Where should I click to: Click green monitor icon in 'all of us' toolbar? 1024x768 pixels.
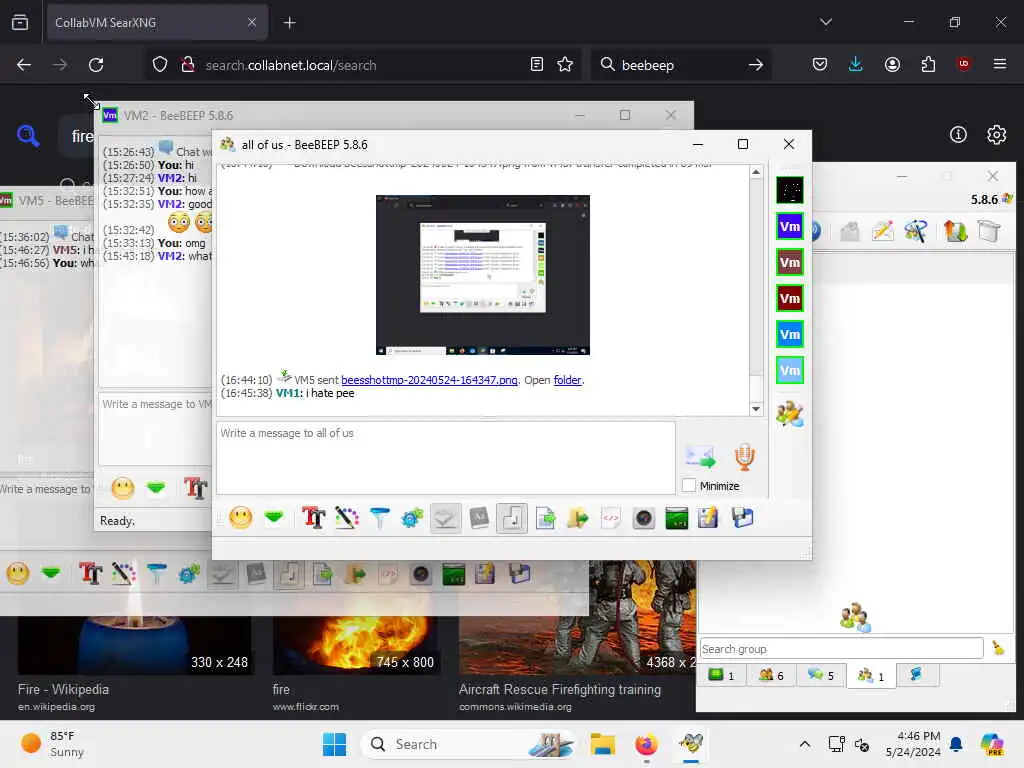(x=677, y=518)
